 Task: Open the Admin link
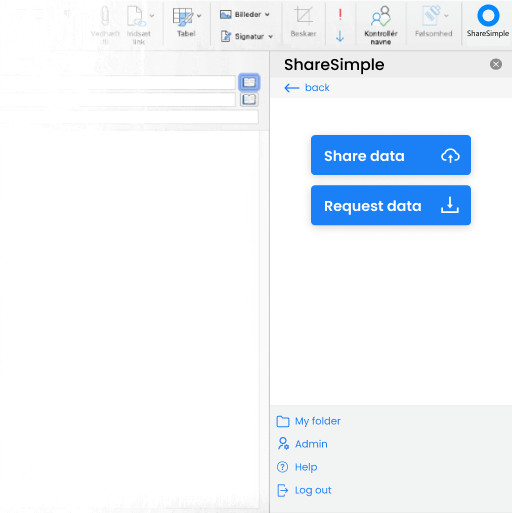click(x=302, y=444)
